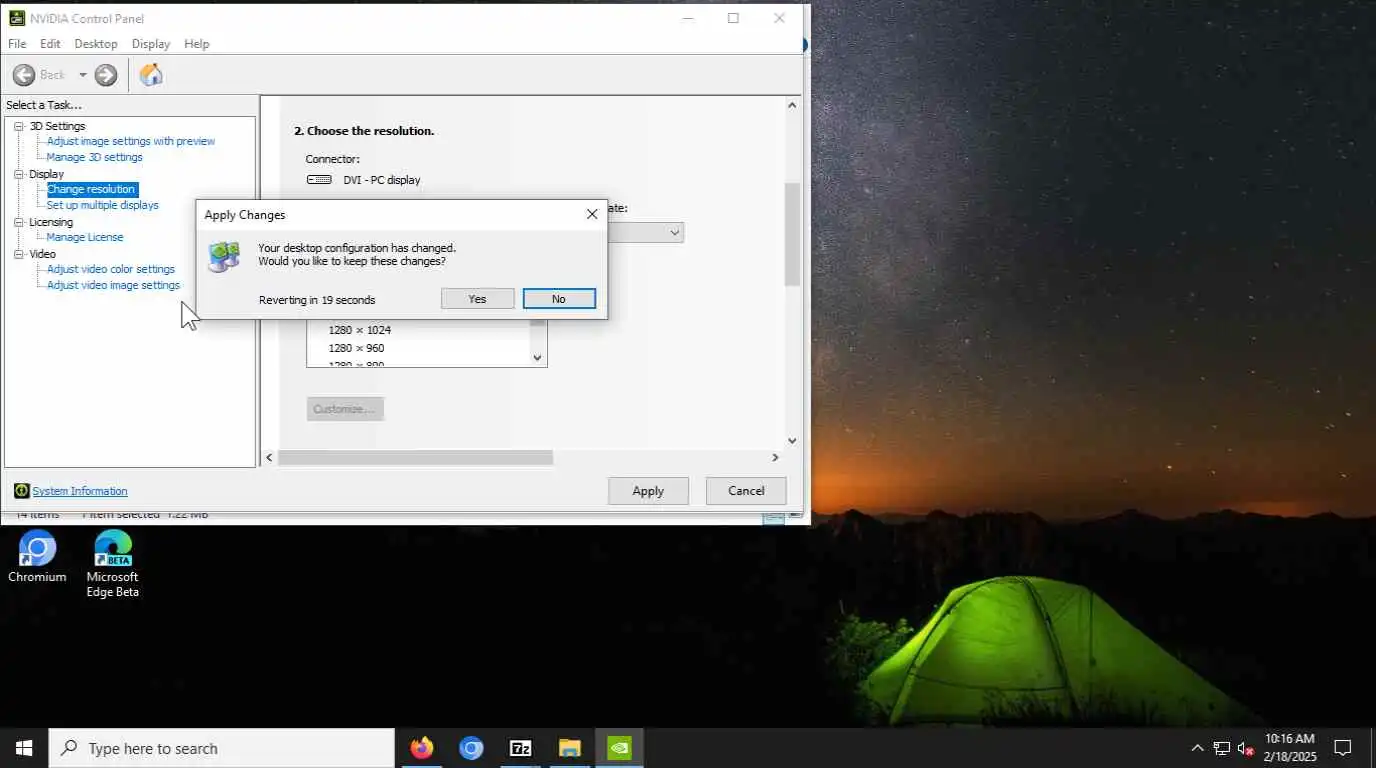Select Manage 3D settings task

click(95, 157)
